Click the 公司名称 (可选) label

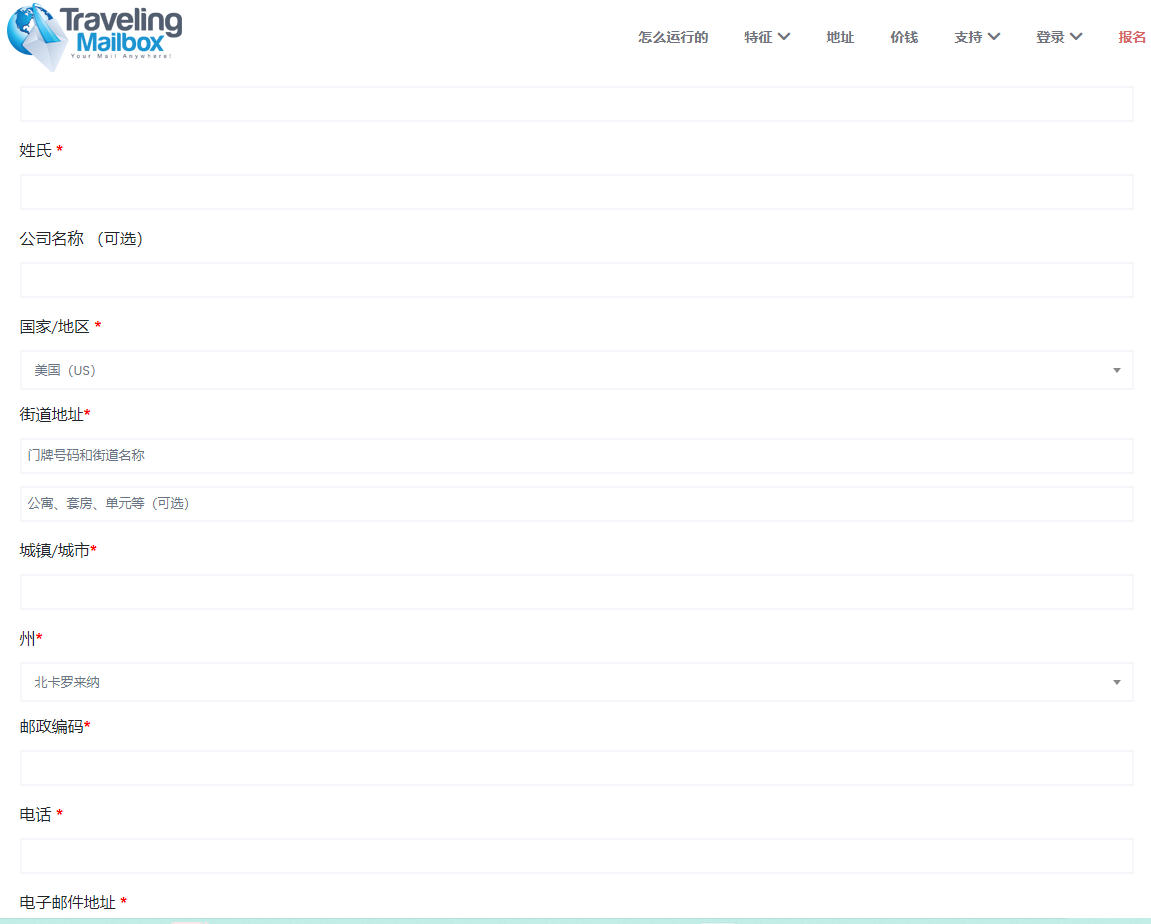point(81,239)
